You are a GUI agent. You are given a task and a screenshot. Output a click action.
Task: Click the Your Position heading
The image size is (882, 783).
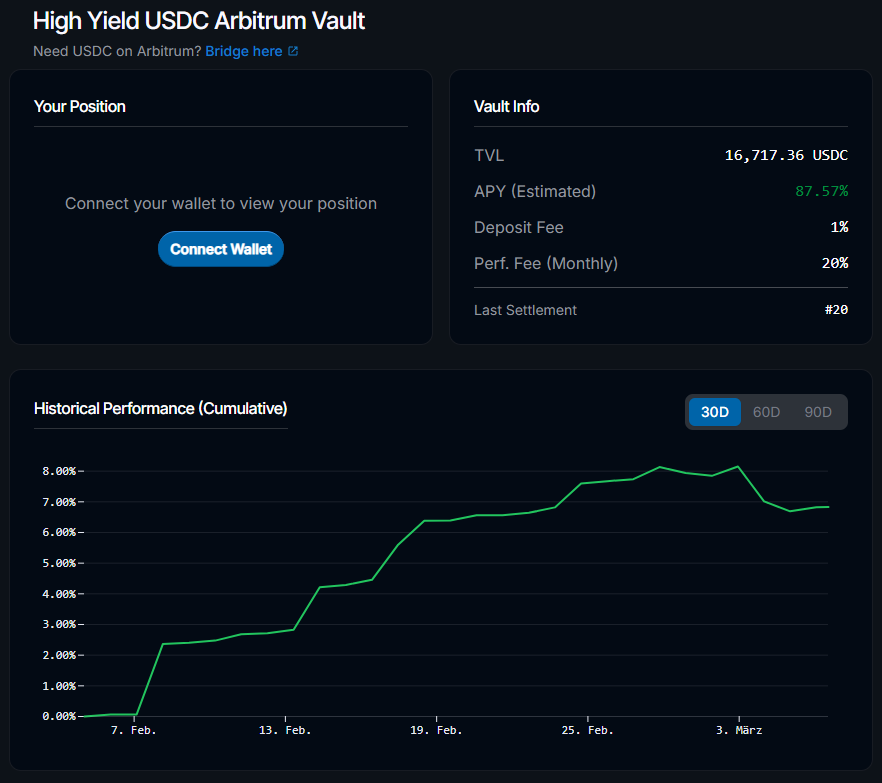pyautogui.click(x=79, y=106)
